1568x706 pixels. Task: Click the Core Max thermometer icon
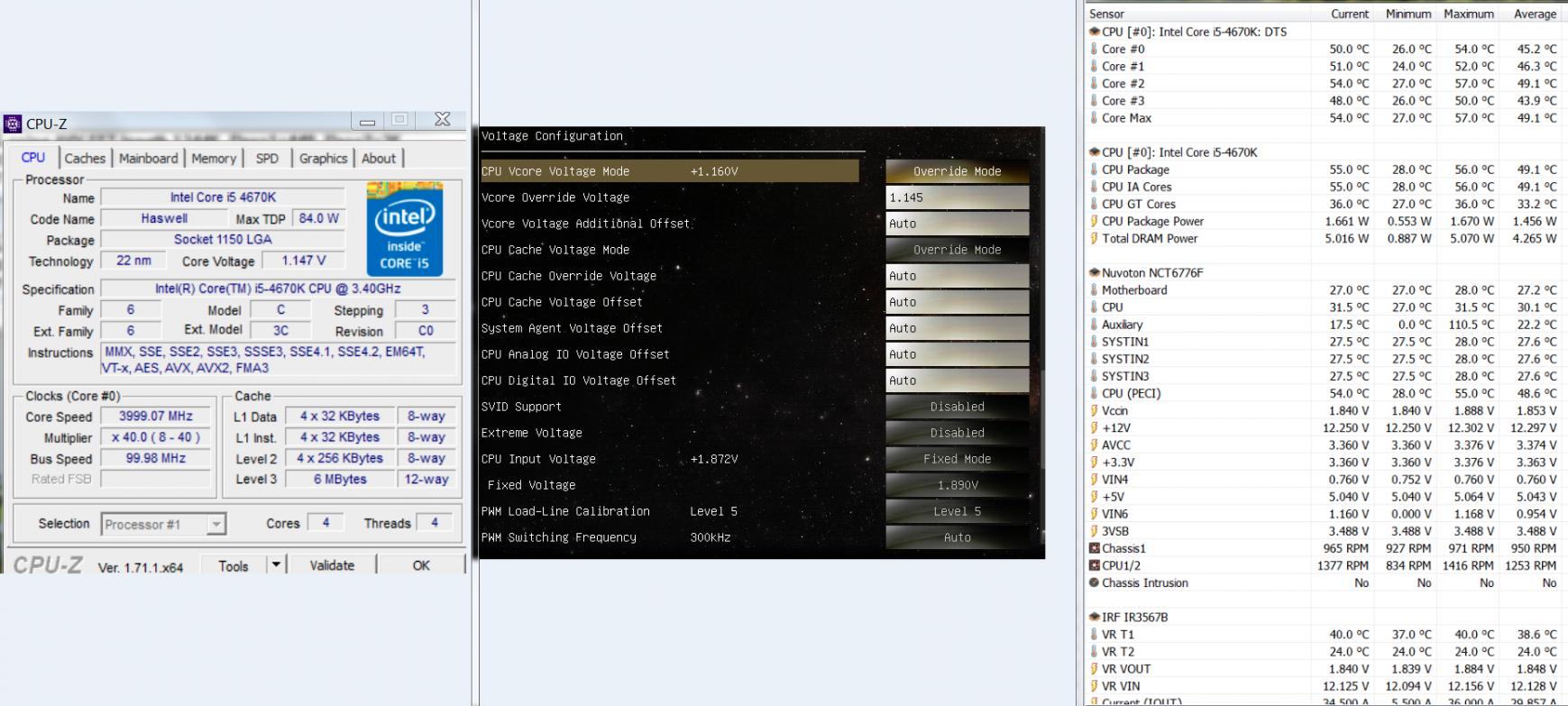click(x=1094, y=117)
